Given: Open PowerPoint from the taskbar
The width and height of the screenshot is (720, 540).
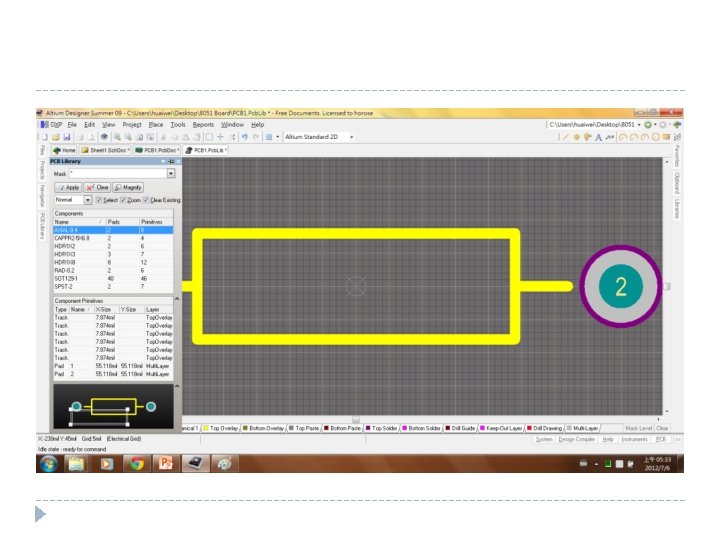Looking at the screenshot, I should tap(166, 463).
